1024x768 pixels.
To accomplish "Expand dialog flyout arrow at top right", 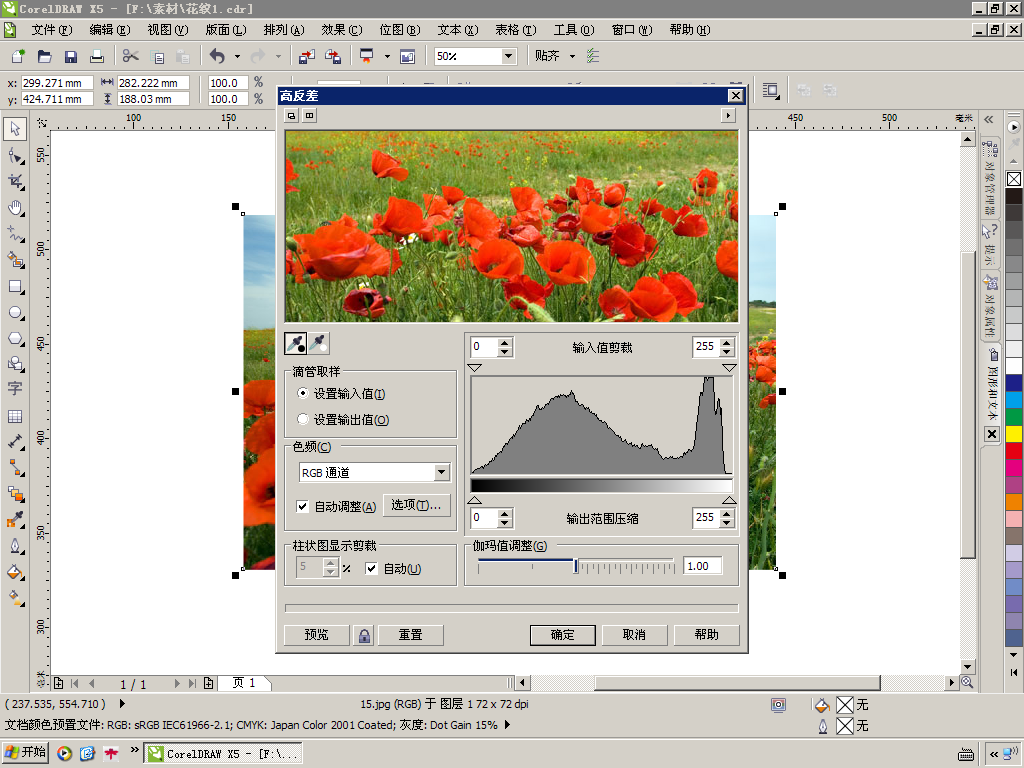I will (x=728, y=116).
